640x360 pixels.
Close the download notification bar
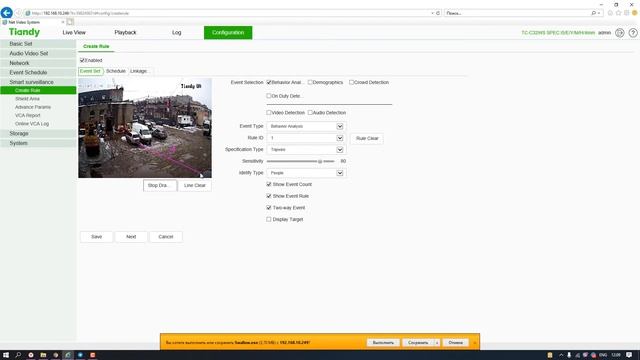click(x=475, y=343)
